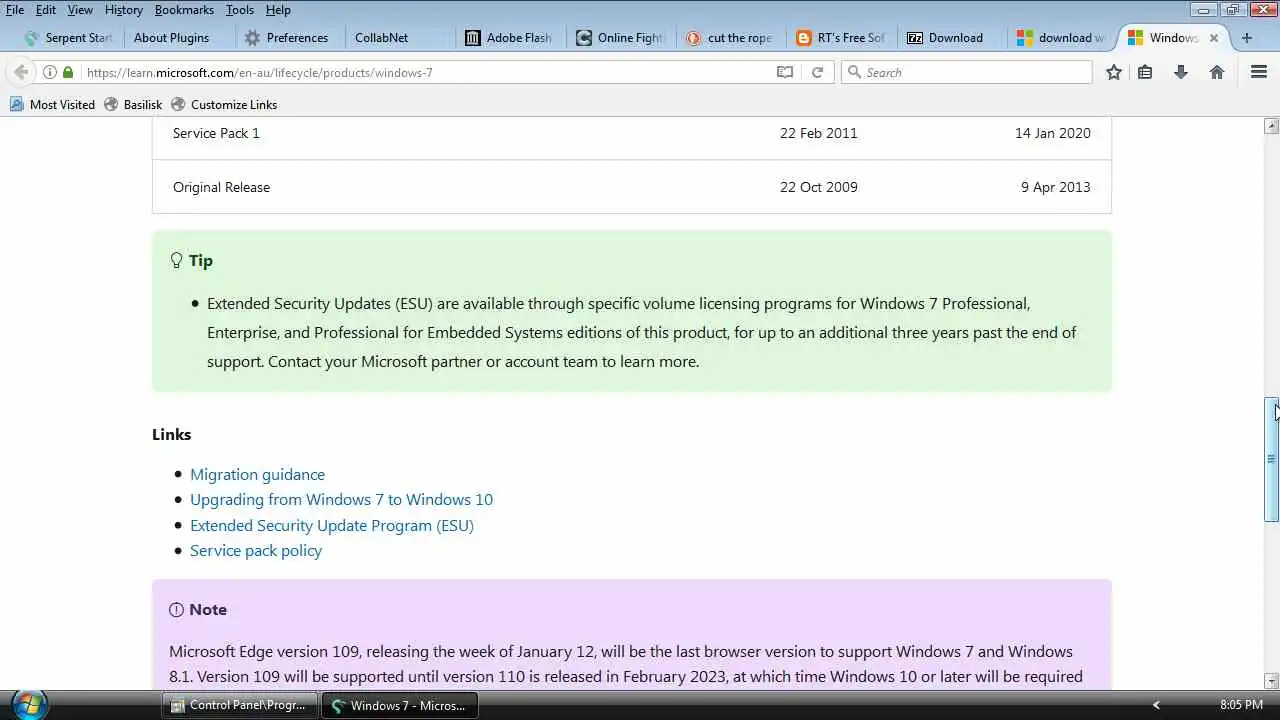1280x720 pixels.
Task: Open the Windows Start orb
Action: pyautogui.click(x=27, y=704)
